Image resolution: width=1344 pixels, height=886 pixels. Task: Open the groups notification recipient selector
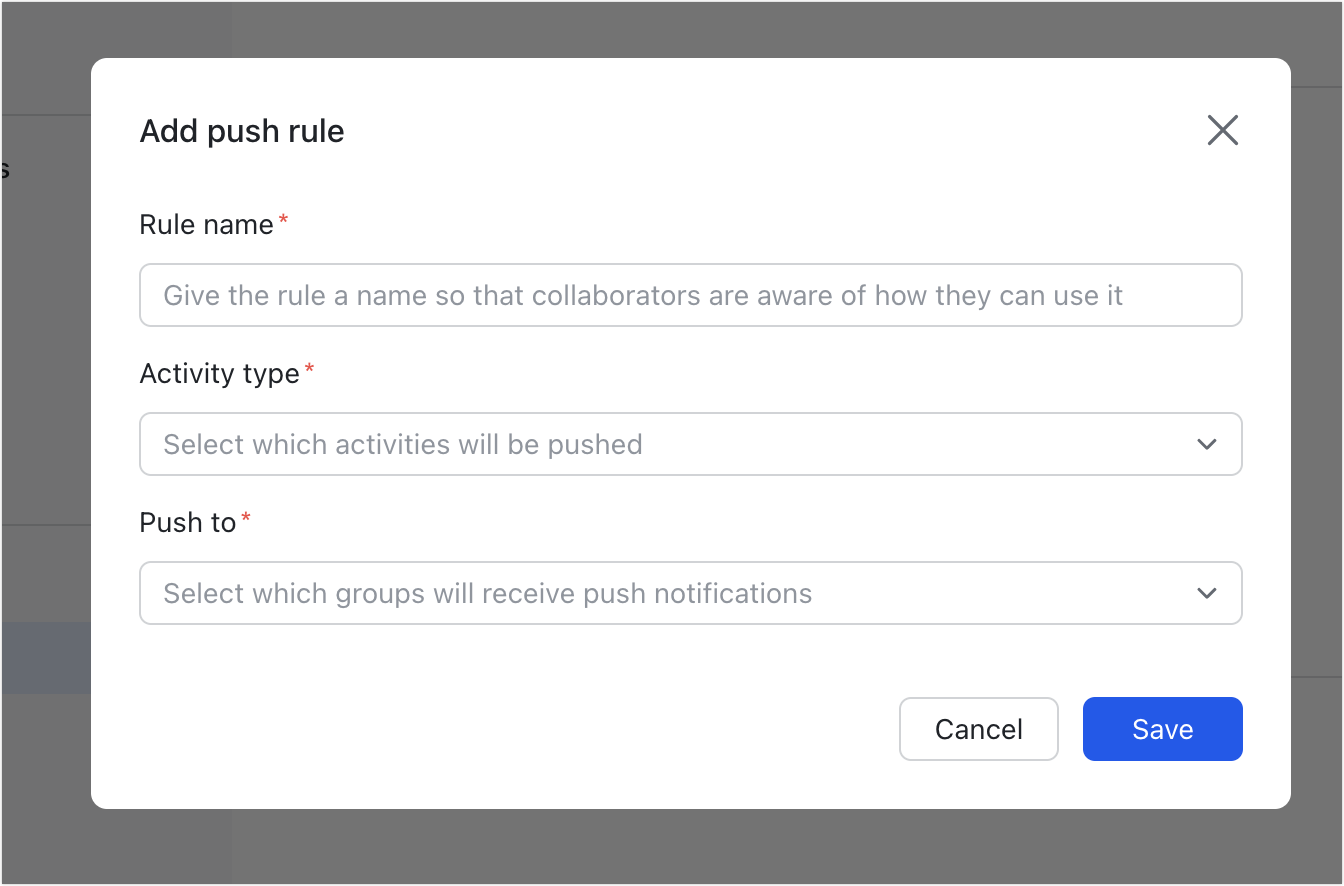690,593
